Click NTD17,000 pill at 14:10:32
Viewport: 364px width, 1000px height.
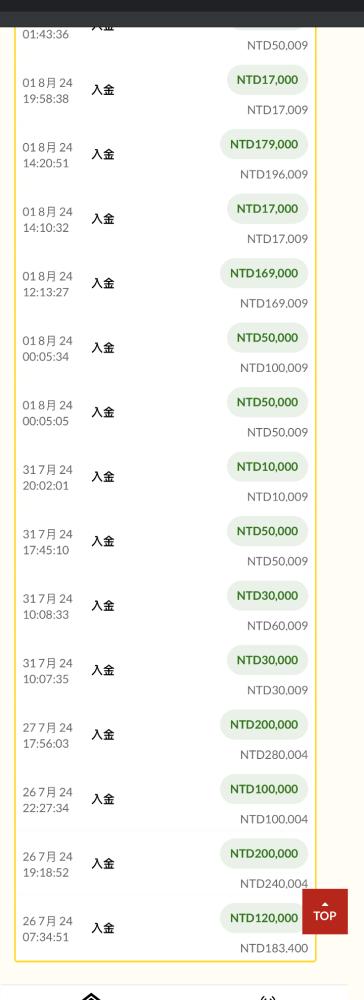coord(267,209)
